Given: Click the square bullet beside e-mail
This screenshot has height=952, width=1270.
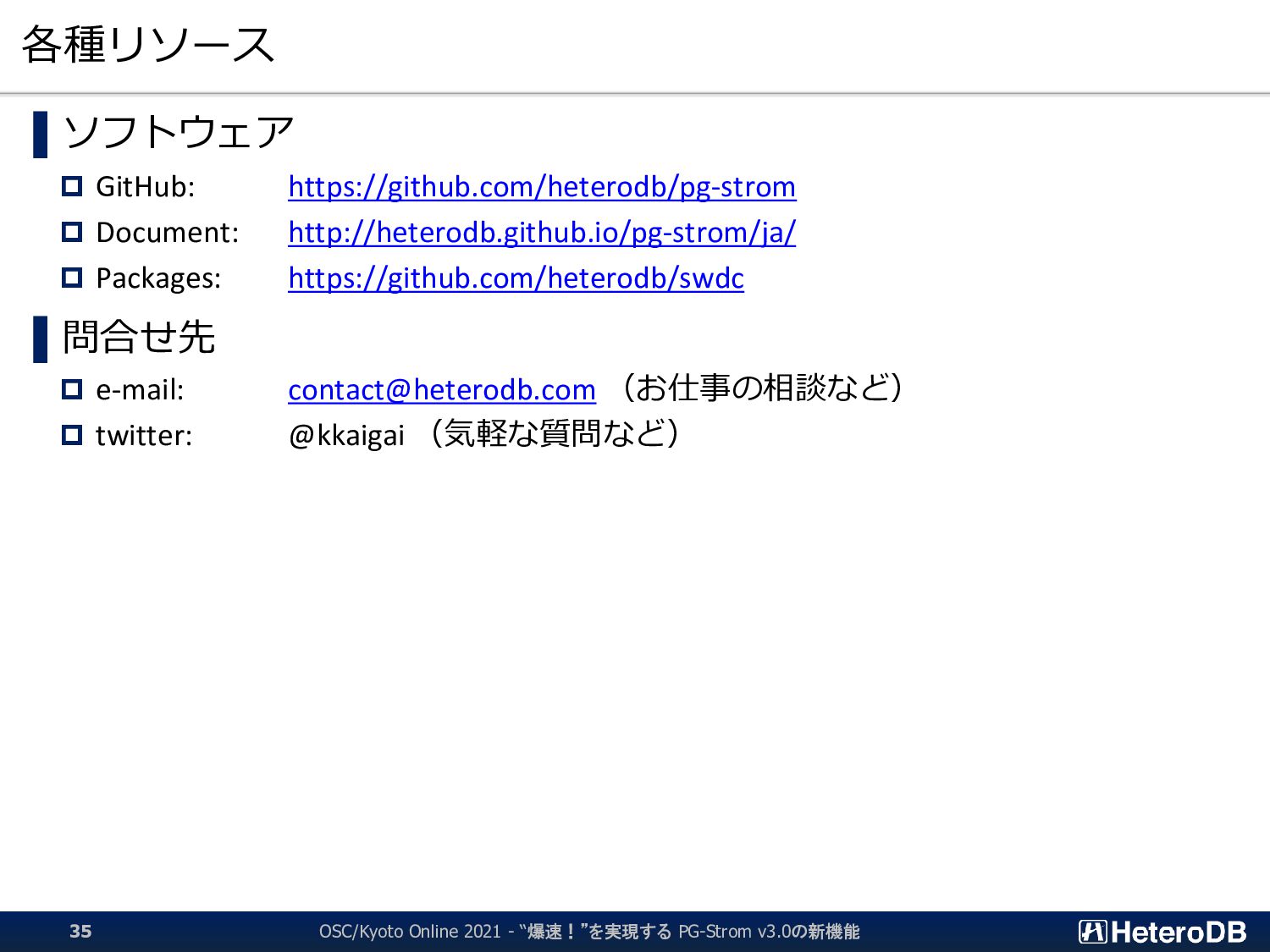Looking at the screenshot, I should tap(72, 389).
